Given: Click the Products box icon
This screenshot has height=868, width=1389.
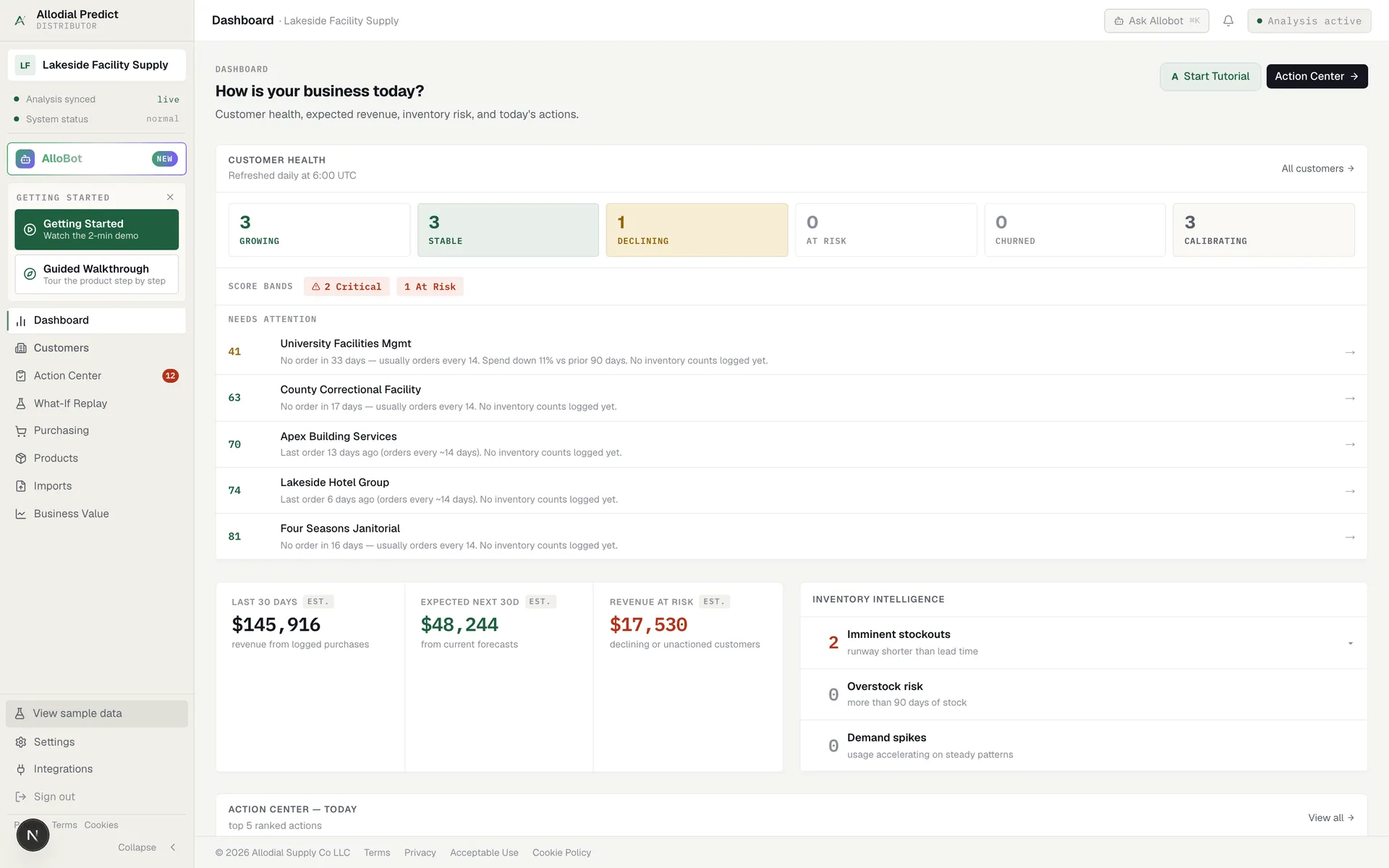Looking at the screenshot, I should 21,459.
